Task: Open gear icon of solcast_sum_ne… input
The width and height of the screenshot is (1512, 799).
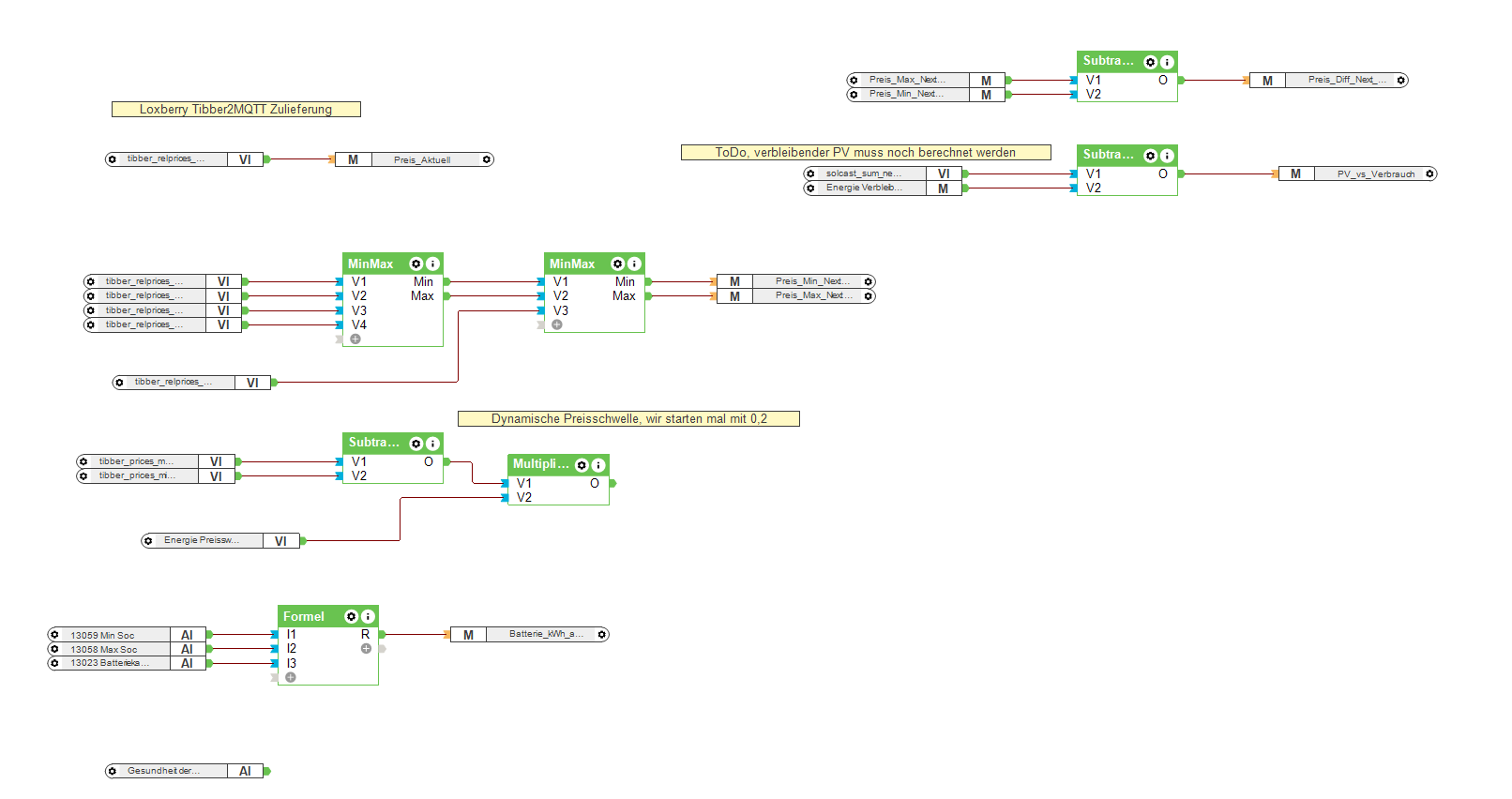Action: tap(810, 174)
